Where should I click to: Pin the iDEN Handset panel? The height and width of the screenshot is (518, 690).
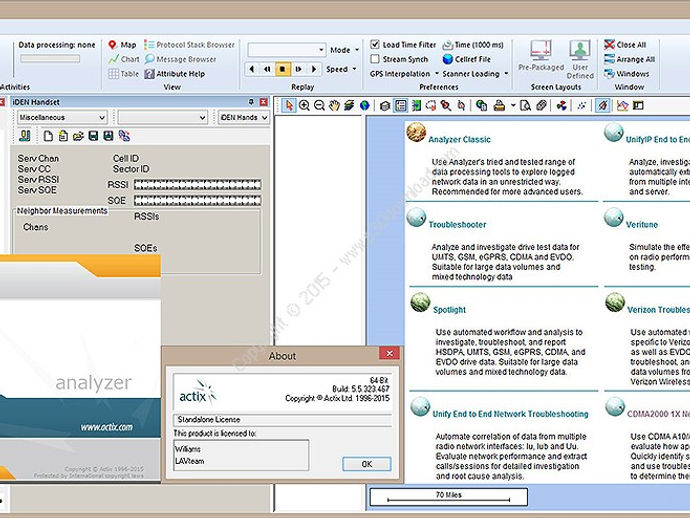251,102
